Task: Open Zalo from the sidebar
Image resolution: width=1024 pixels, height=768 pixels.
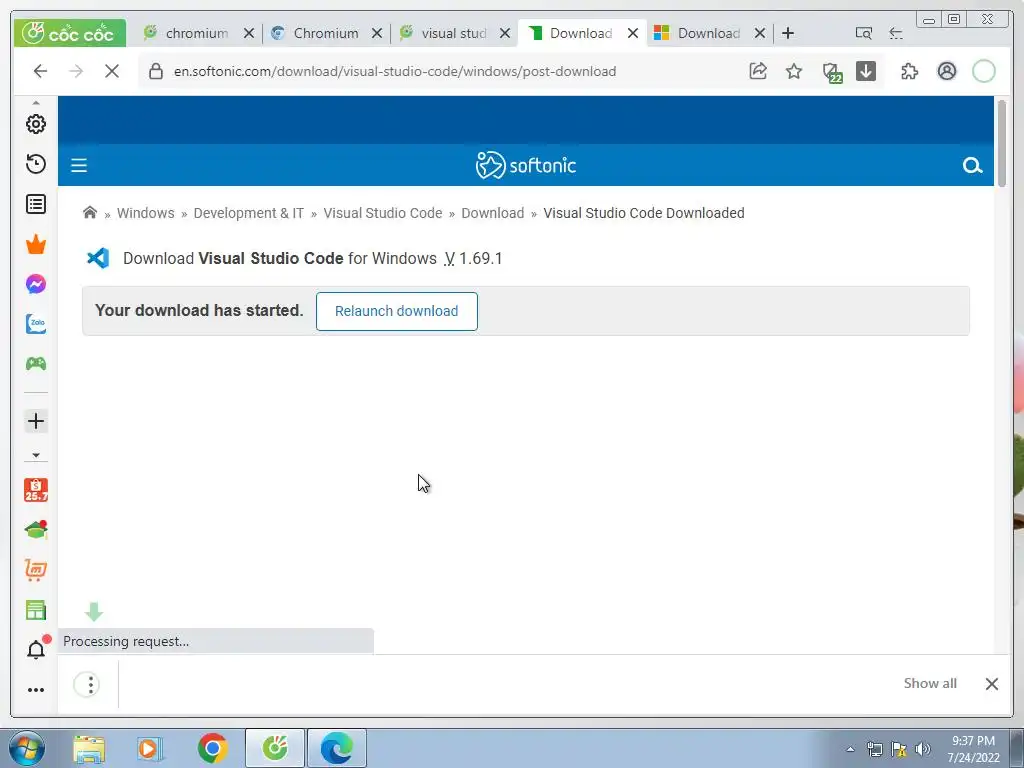Action: point(36,324)
